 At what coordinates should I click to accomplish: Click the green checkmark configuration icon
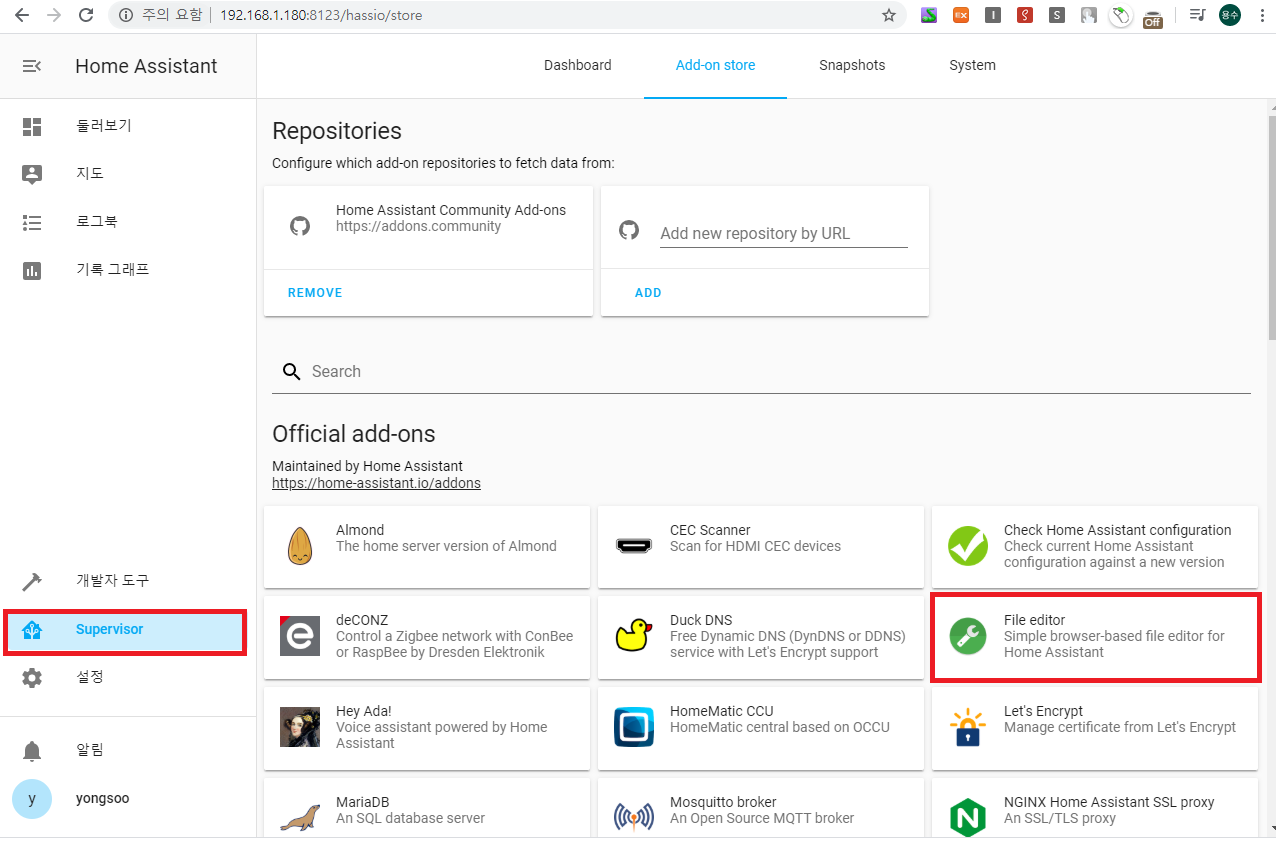pyautogui.click(x=968, y=546)
